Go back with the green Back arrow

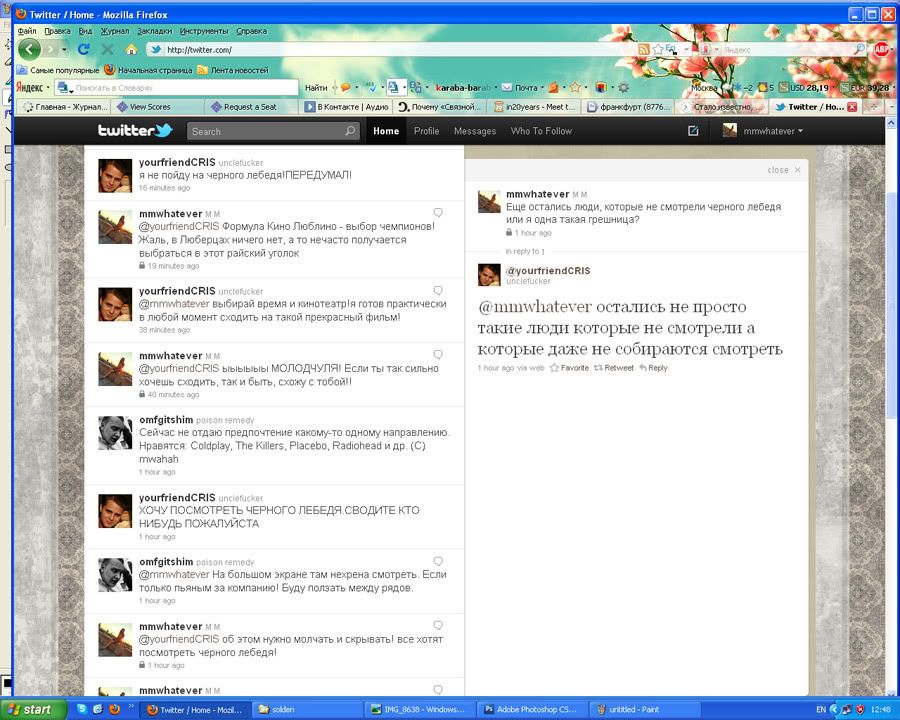pos(29,49)
